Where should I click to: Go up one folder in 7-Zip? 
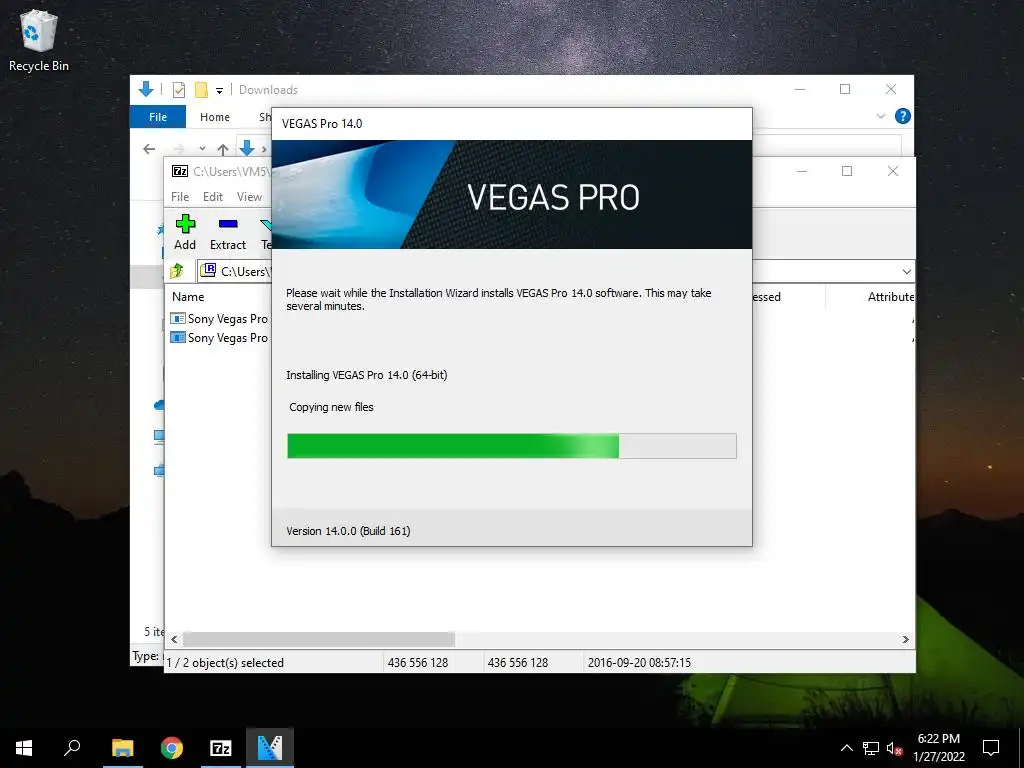point(177,271)
